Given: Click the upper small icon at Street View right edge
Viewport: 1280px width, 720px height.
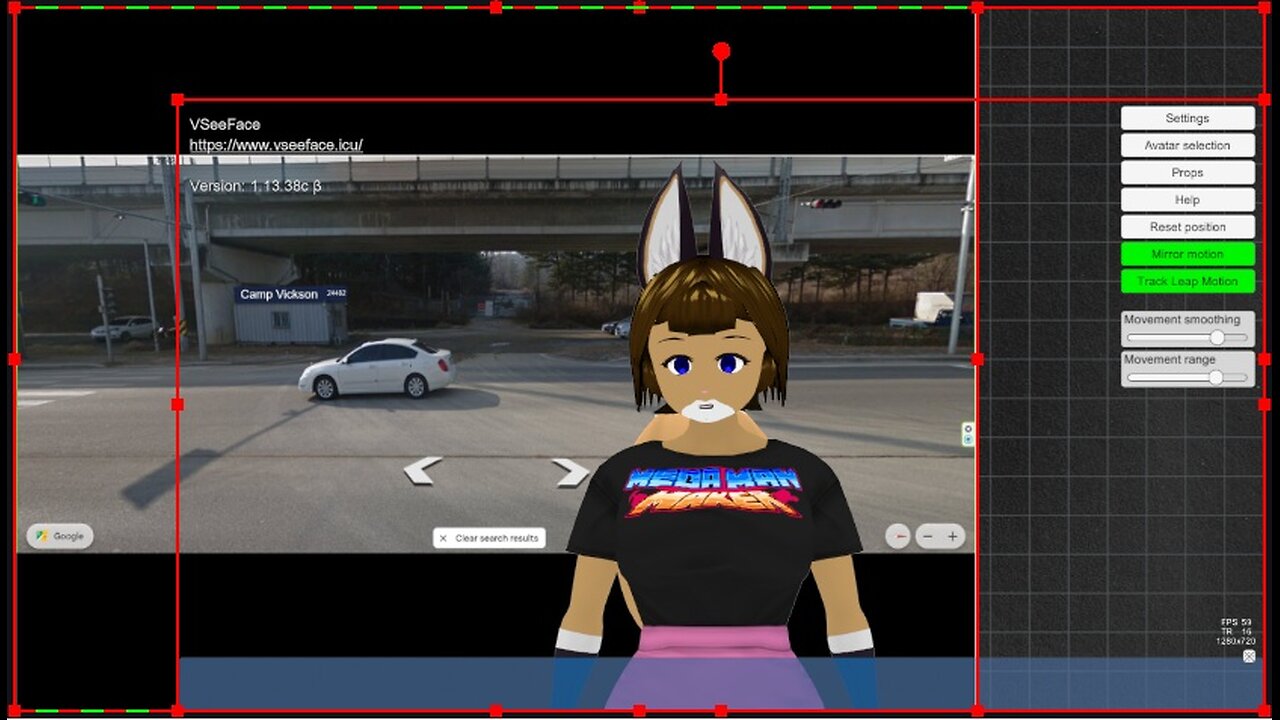Looking at the screenshot, I should 967,429.
